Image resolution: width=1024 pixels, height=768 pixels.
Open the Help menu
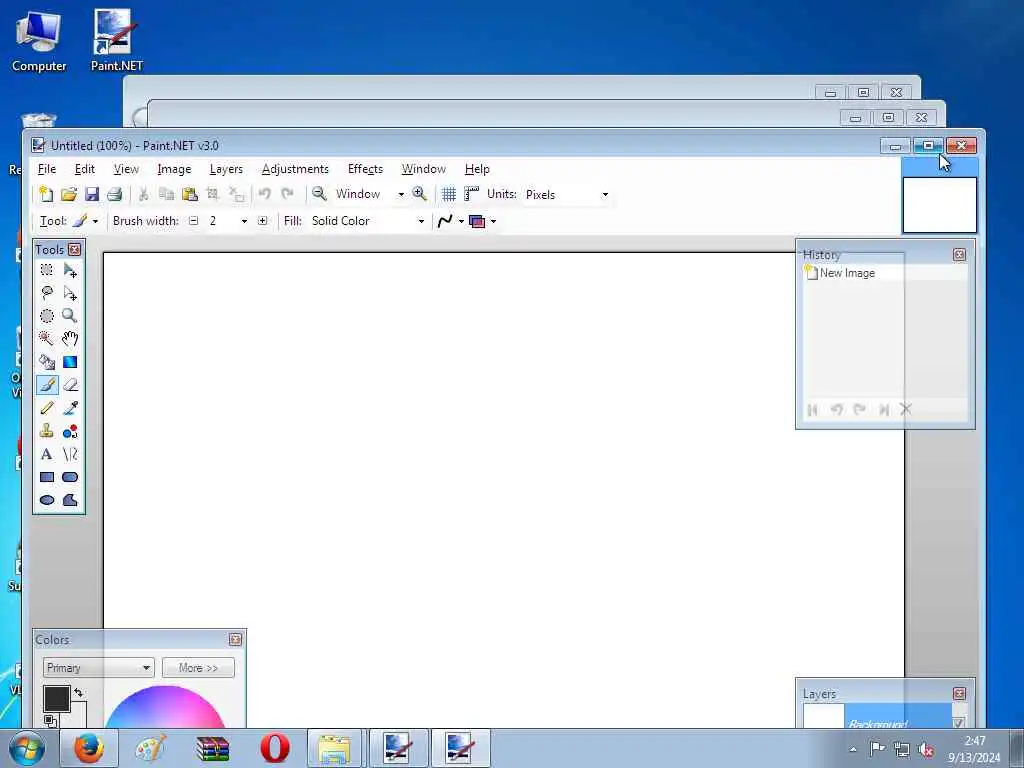[x=477, y=169]
